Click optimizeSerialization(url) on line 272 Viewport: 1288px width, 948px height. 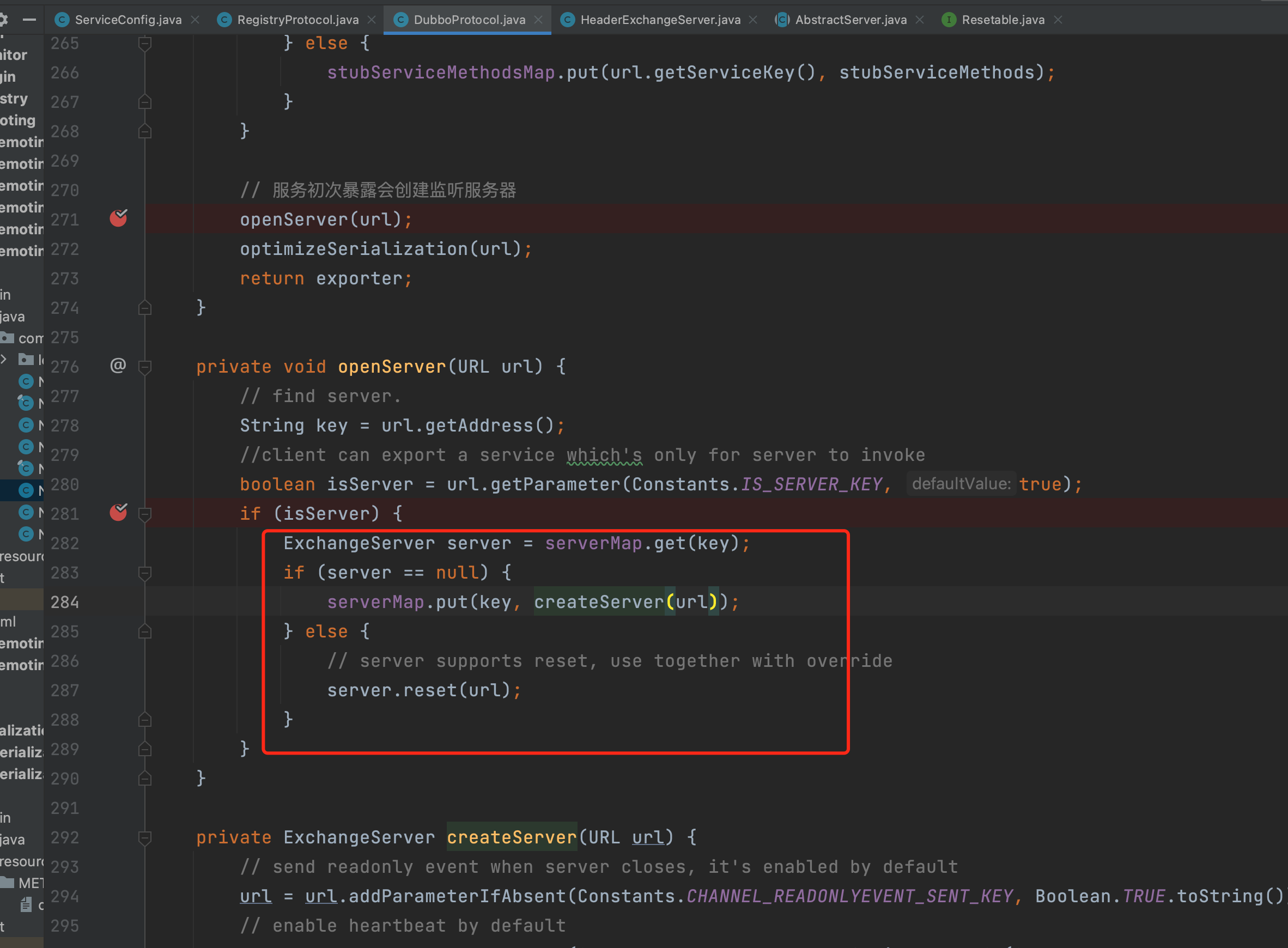[x=380, y=249]
